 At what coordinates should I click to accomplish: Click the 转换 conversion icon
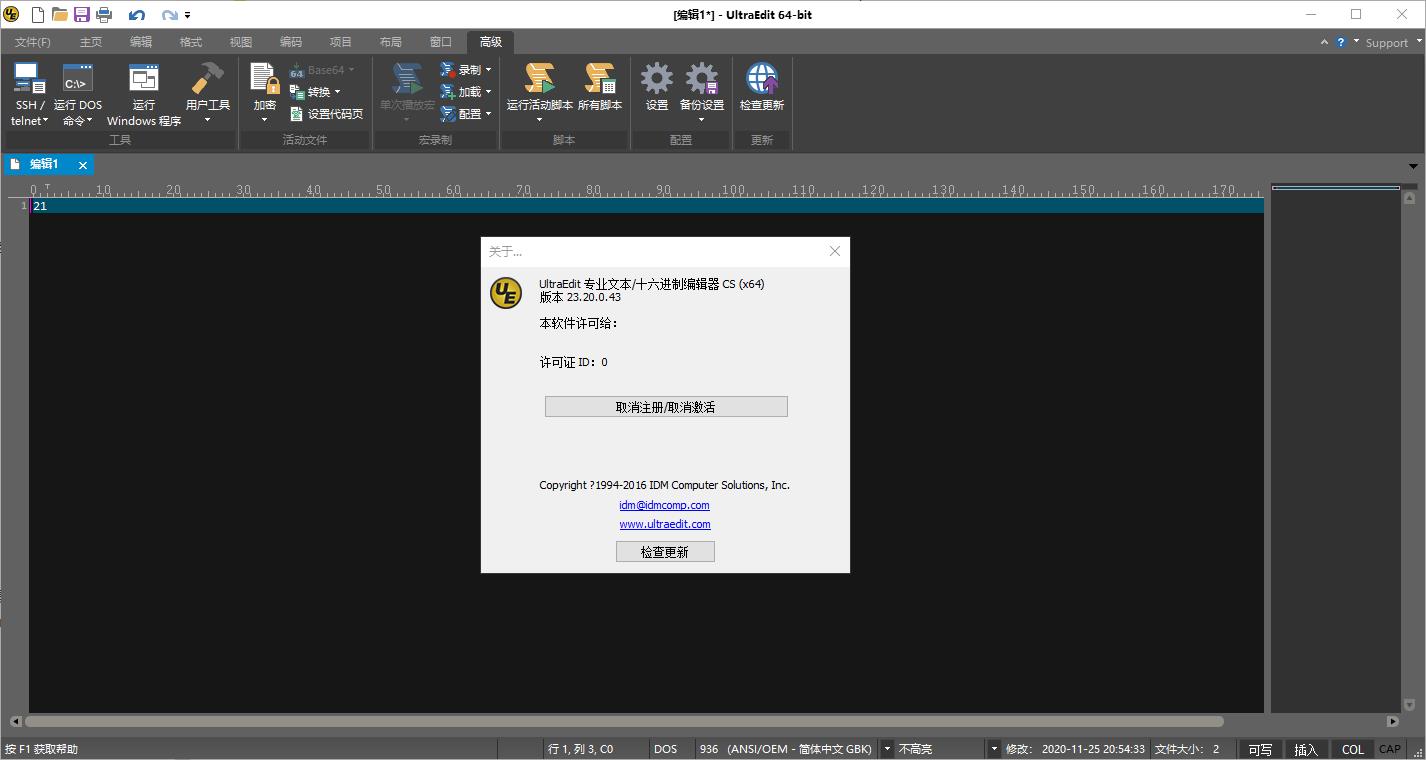click(297, 92)
